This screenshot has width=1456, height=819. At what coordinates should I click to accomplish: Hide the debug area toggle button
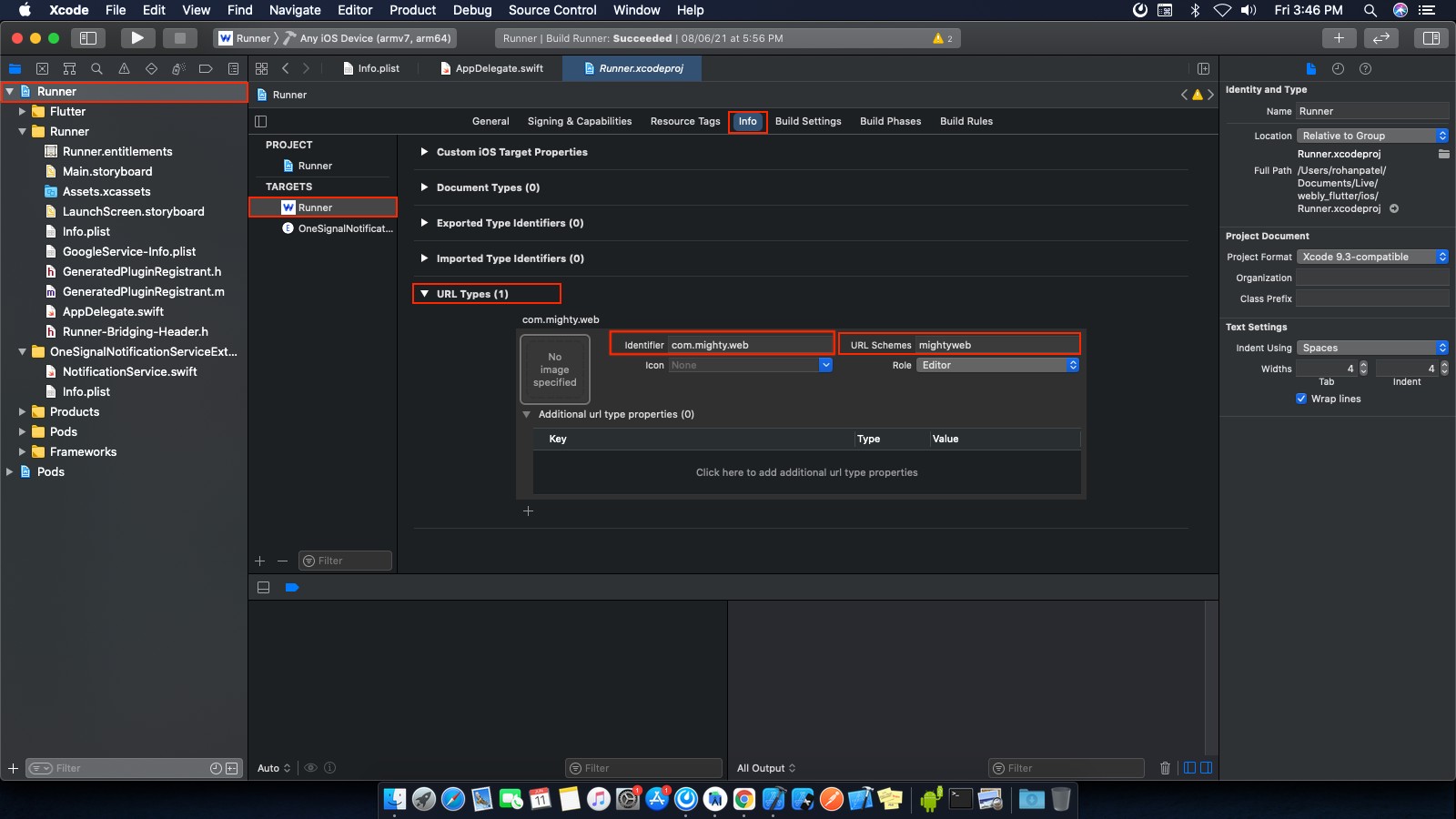pos(263,588)
